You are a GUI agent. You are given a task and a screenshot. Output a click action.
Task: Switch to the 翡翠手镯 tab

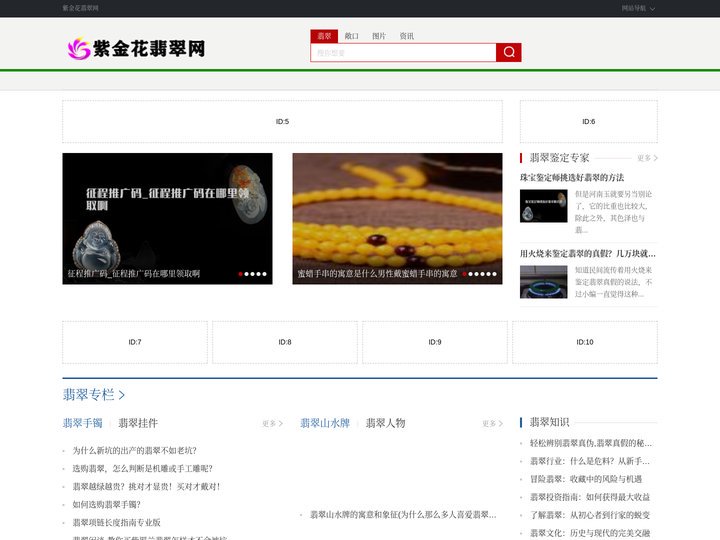pos(83,423)
